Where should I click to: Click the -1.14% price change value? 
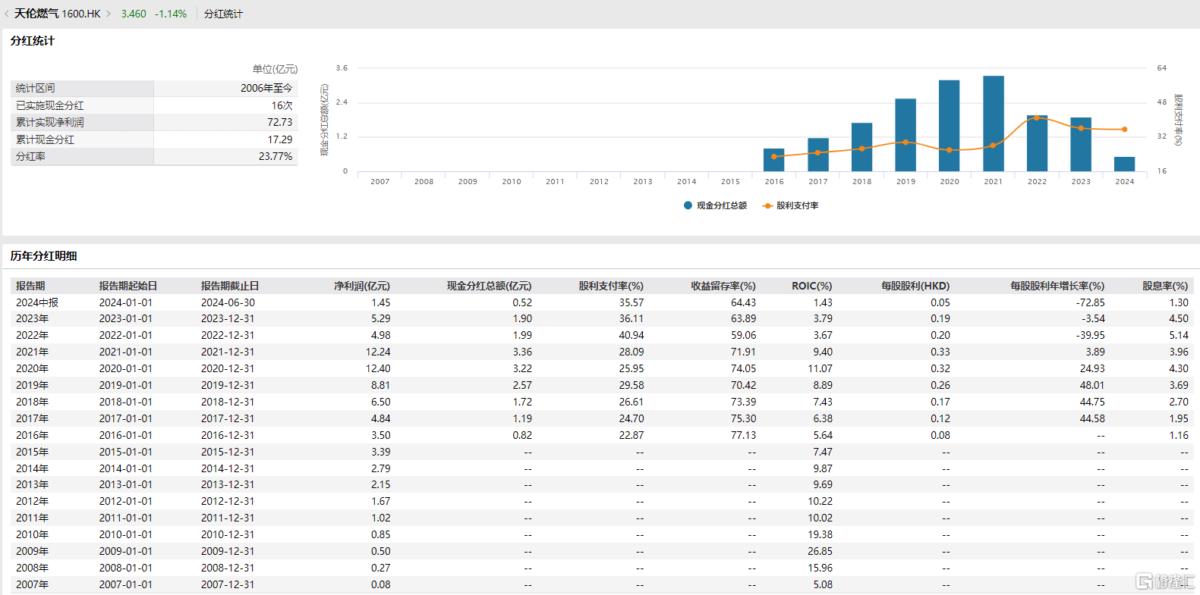point(170,14)
